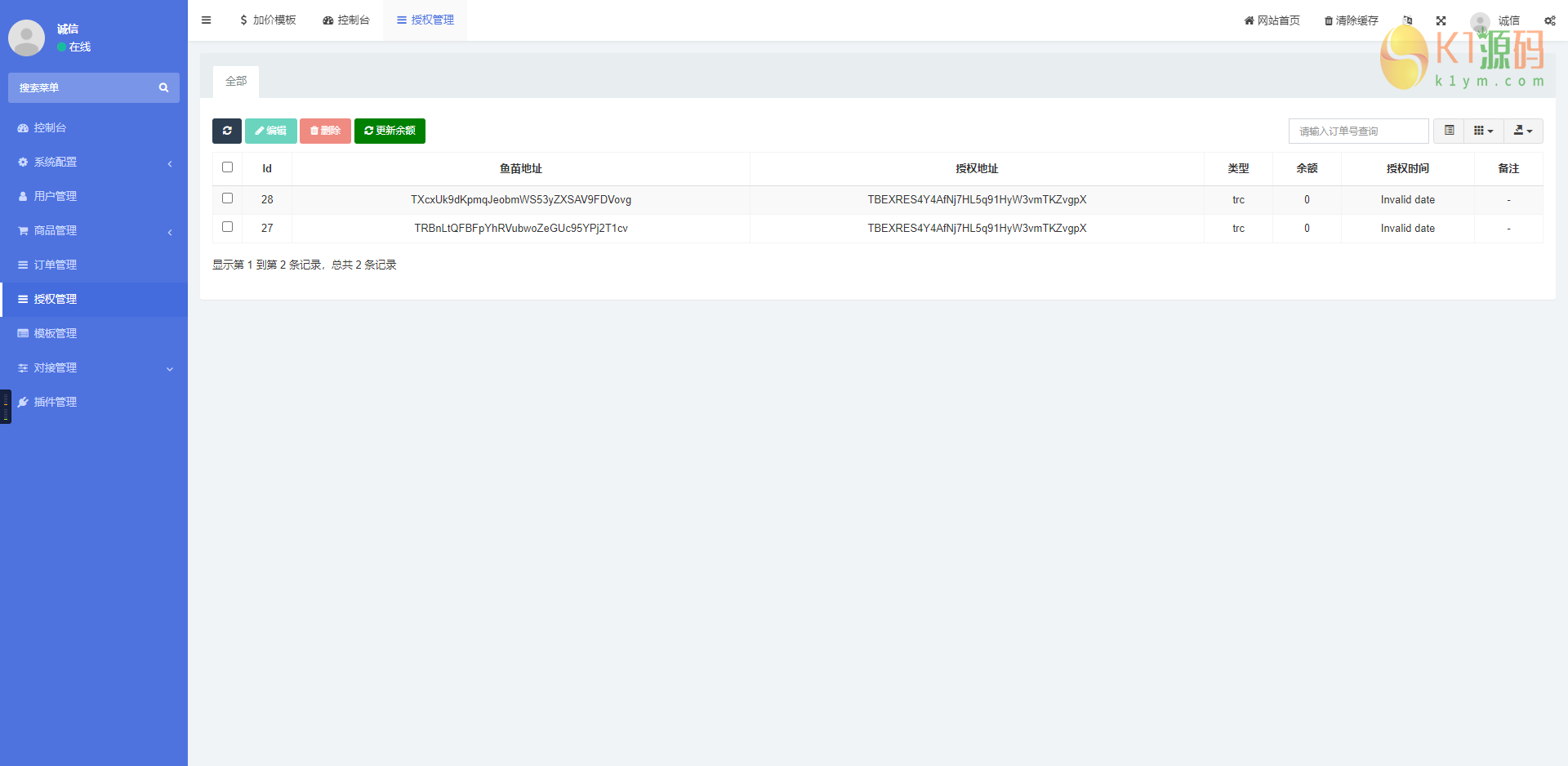
Task: Open the 诚信 user menu in the top bar
Action: pos(1495,20)
